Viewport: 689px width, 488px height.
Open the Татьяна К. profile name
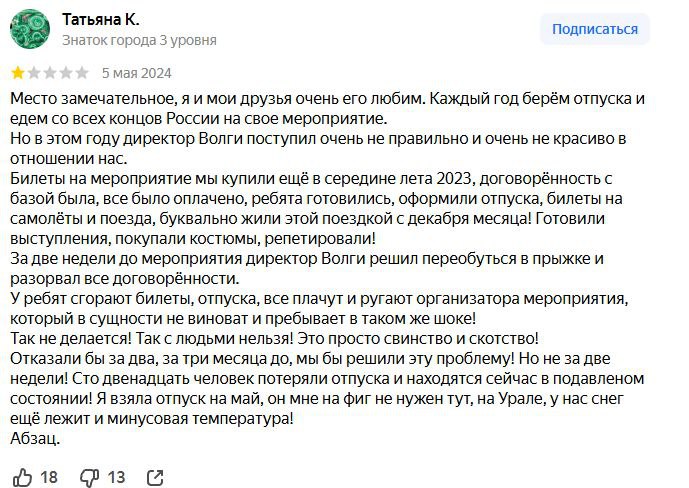[x=101, y=19]
